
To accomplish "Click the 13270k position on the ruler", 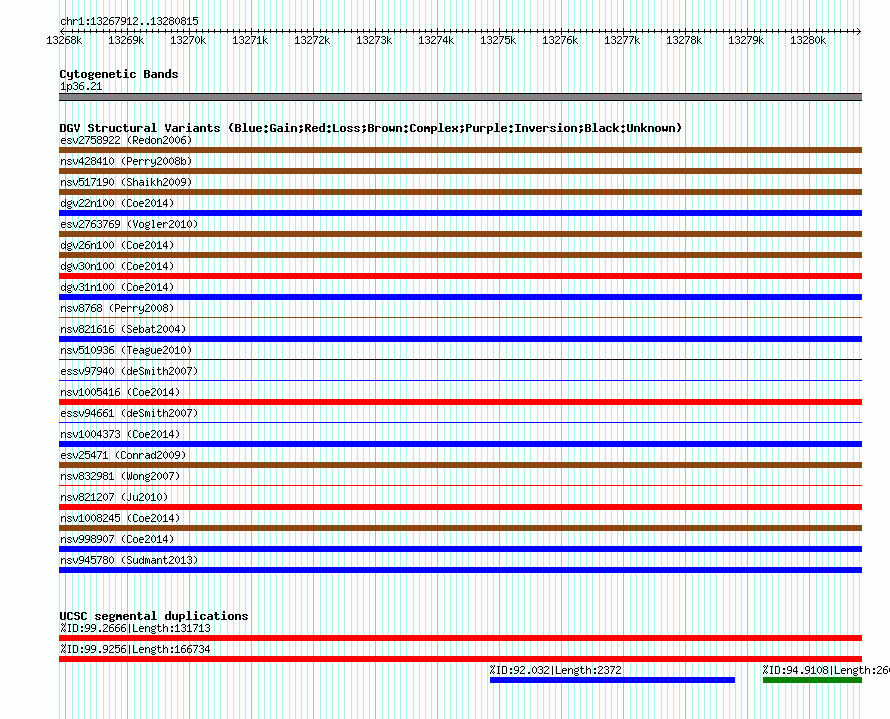I will click(x=188, y=40).
